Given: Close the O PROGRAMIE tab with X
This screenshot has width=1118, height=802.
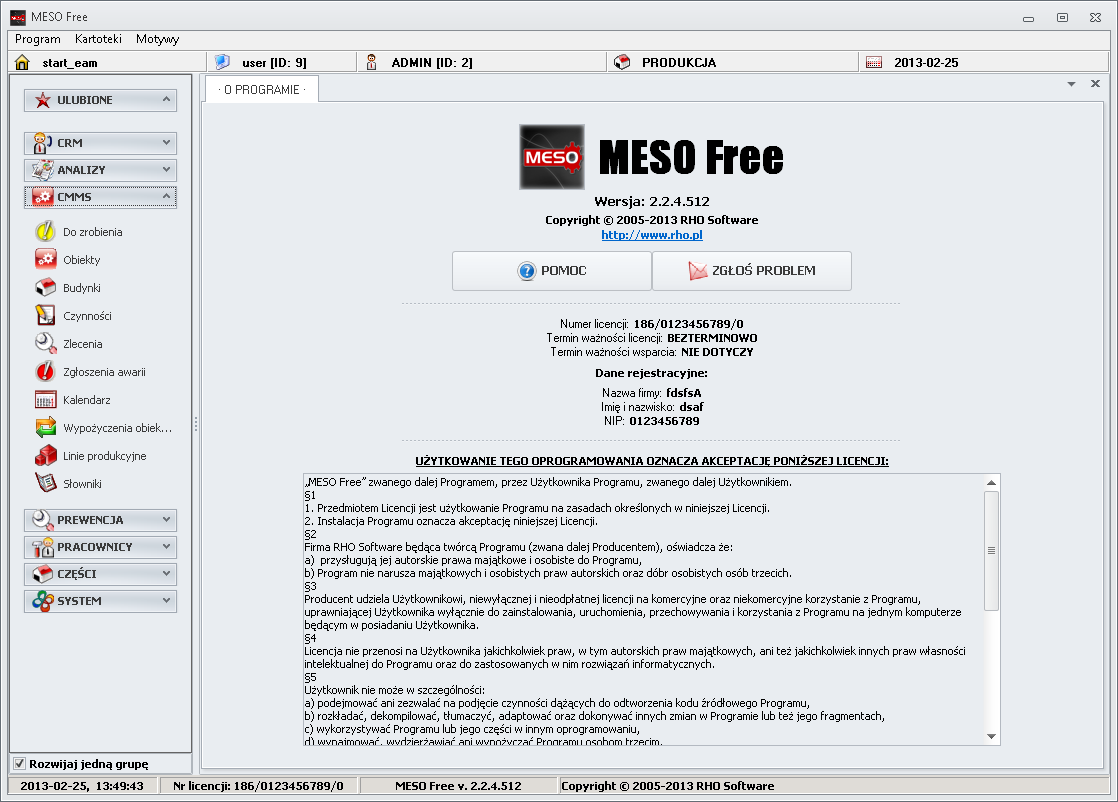Looking at the screenshot, I should (x=1095, y=84).
